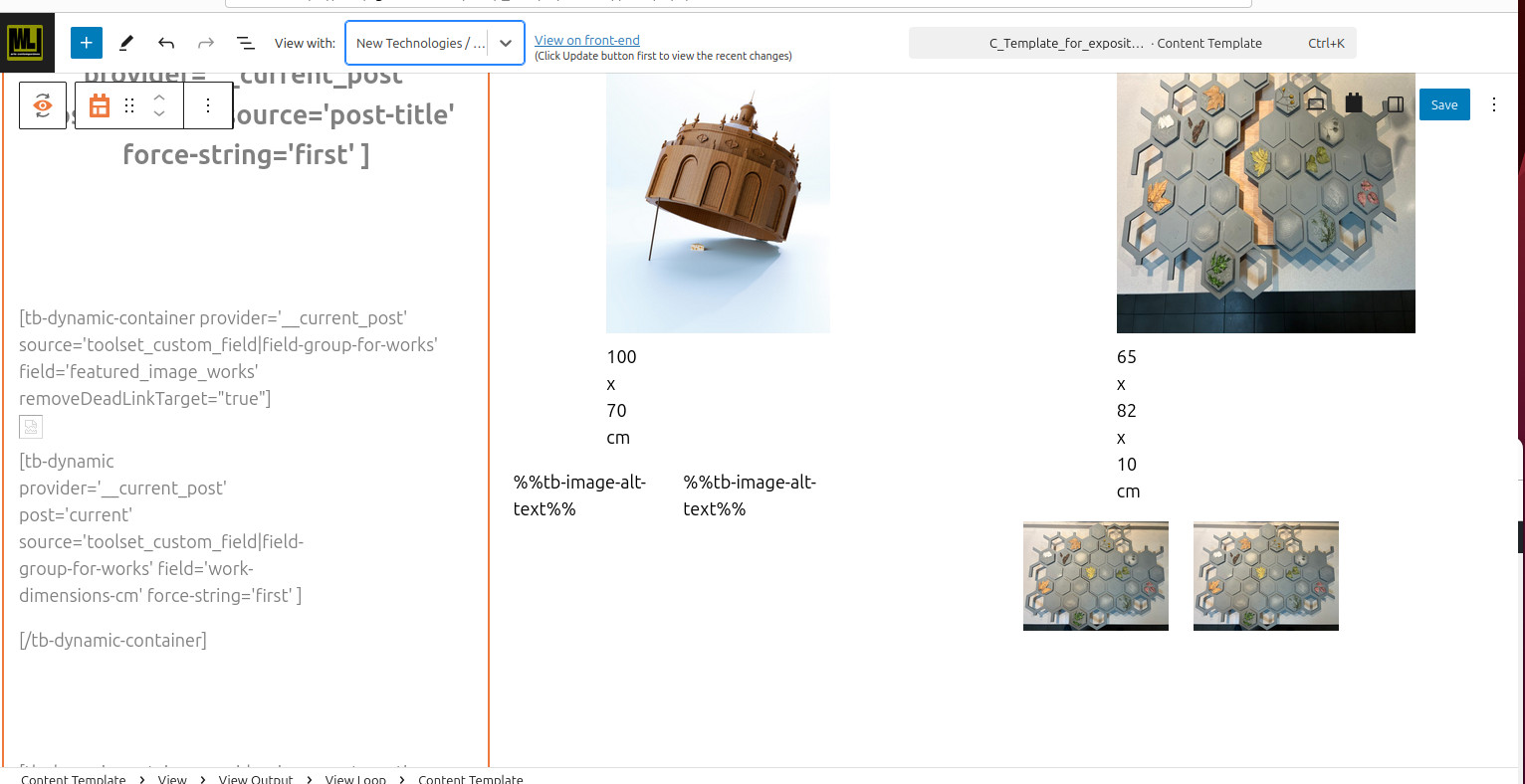This screenshot has width=1525, height=784.
Task: Move block up with the up chevron
Action: [159, 98]
